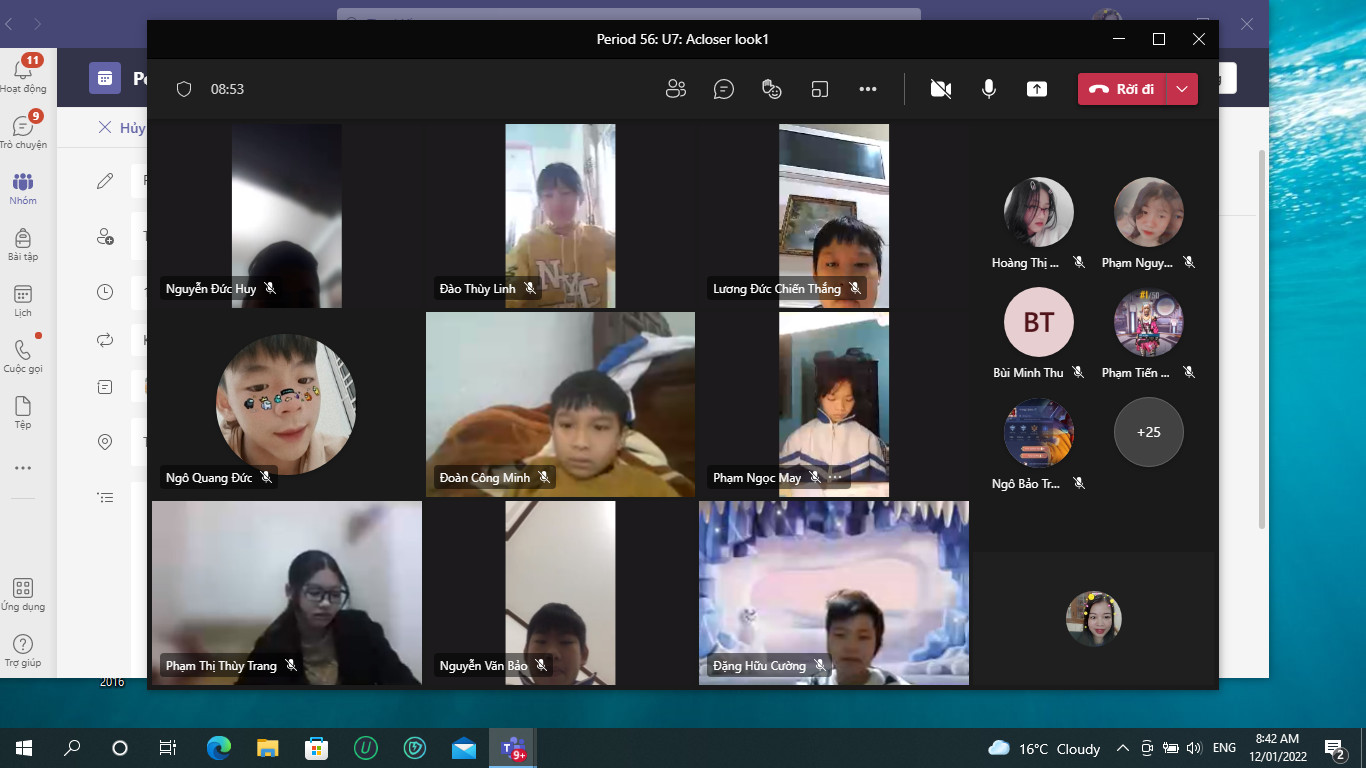This screenshot has height=768, width=1366.
Task: Select Đoàn Công Minh's video tile
Action: click(x=560, y=404)
